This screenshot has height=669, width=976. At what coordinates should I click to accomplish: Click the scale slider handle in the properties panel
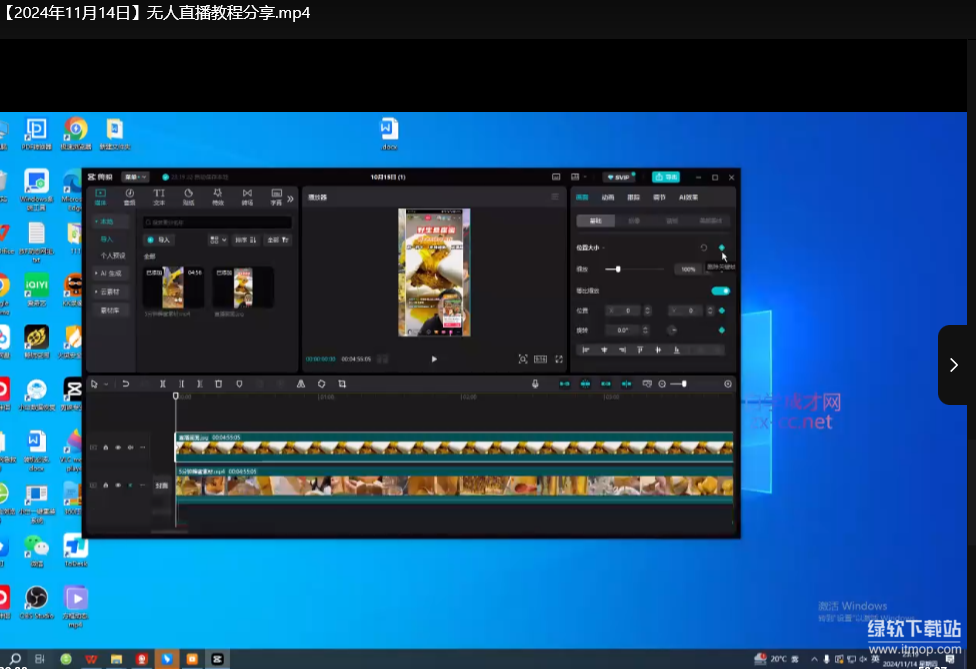pos(617,269)
